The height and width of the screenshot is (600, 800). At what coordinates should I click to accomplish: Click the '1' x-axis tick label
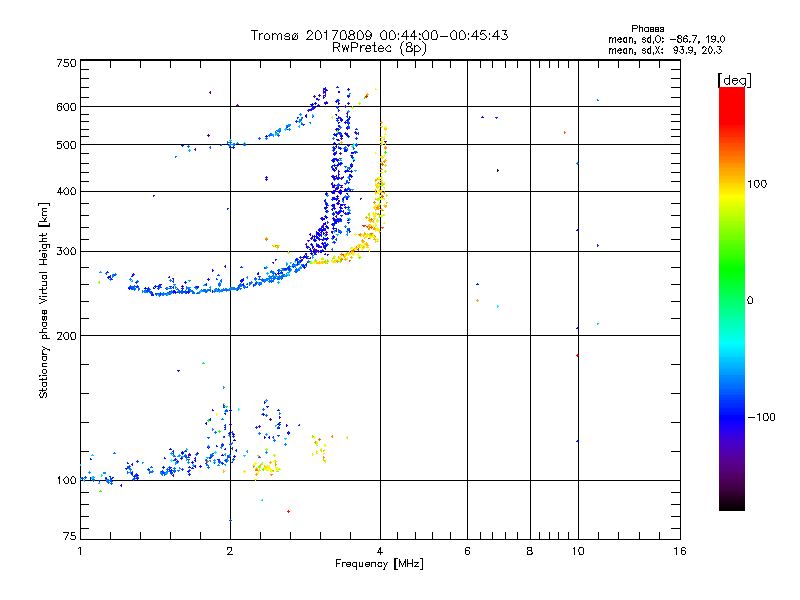pos(80,551)
